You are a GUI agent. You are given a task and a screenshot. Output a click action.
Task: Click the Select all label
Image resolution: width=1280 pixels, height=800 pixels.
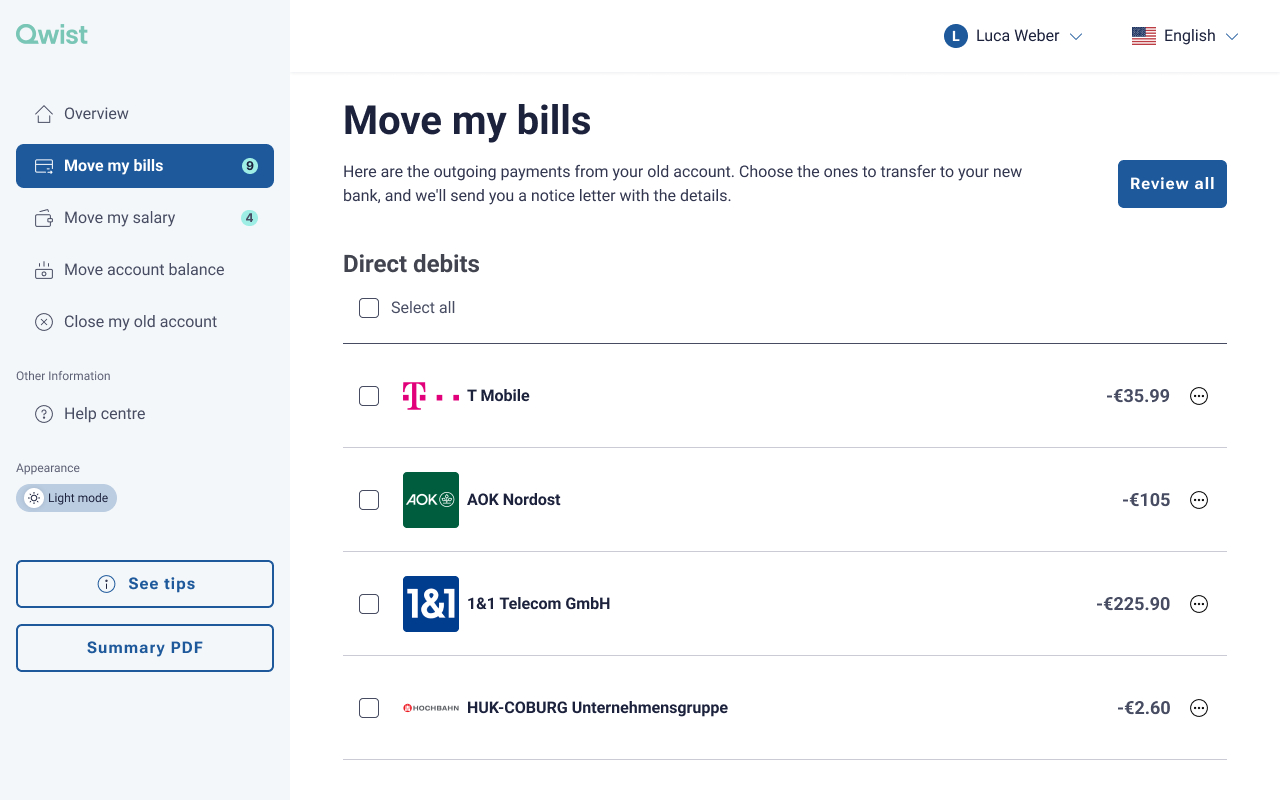click(423, 308)
